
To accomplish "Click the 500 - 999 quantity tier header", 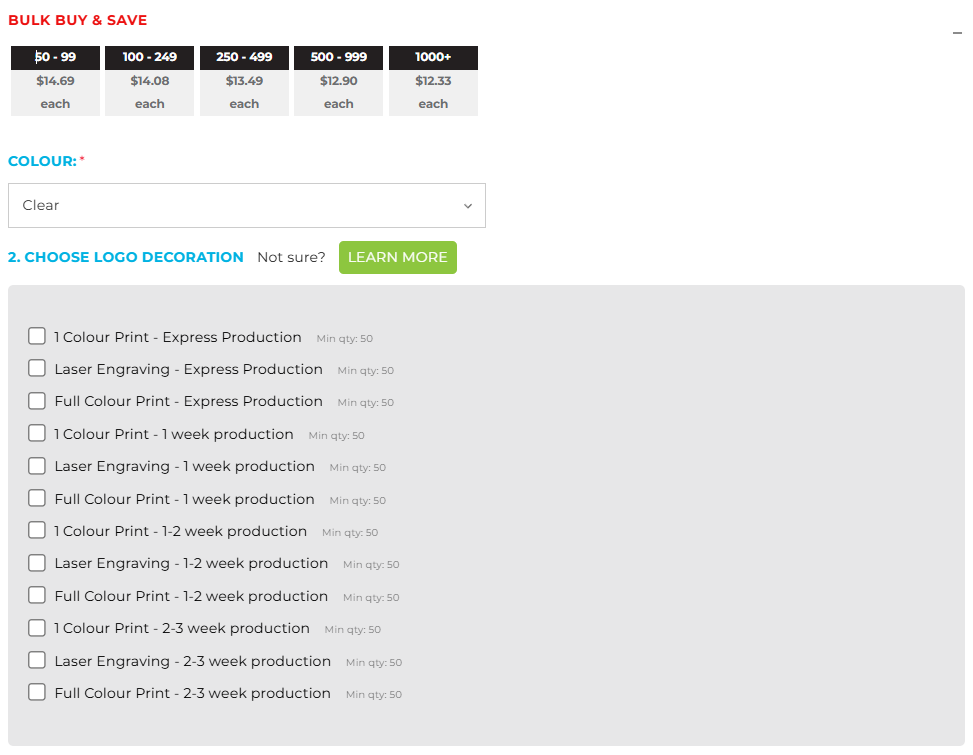I will [339, 57].
